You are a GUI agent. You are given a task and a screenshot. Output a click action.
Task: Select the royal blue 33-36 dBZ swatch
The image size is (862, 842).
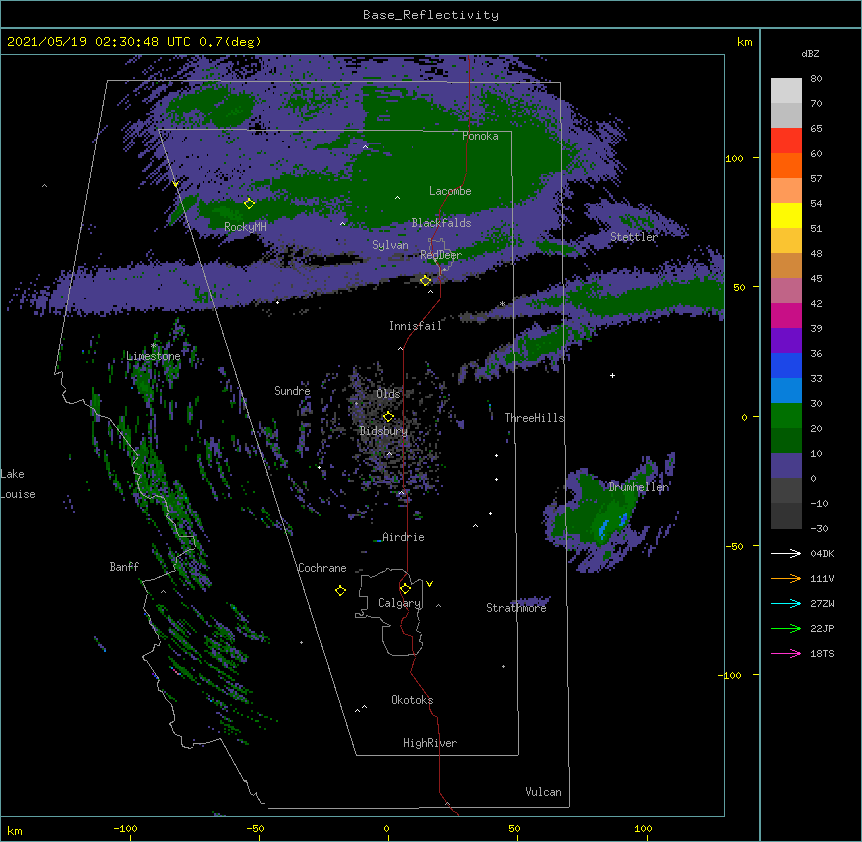click(x=786, y=365)
